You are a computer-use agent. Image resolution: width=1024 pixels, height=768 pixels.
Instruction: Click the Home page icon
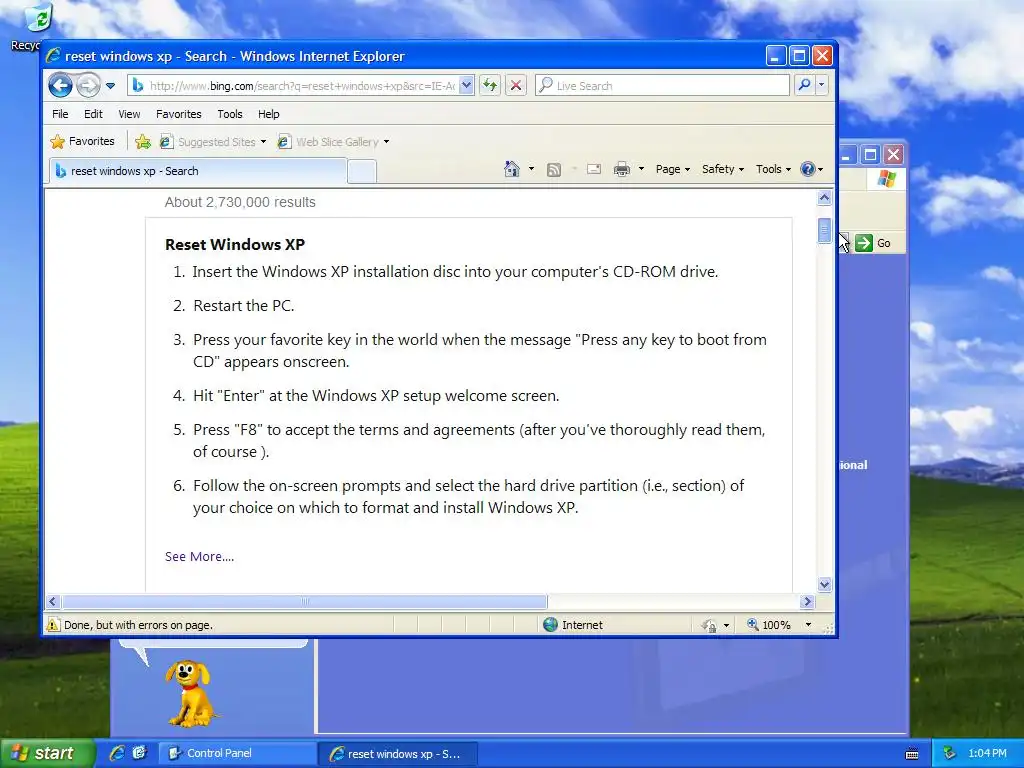tap(511, 169)
